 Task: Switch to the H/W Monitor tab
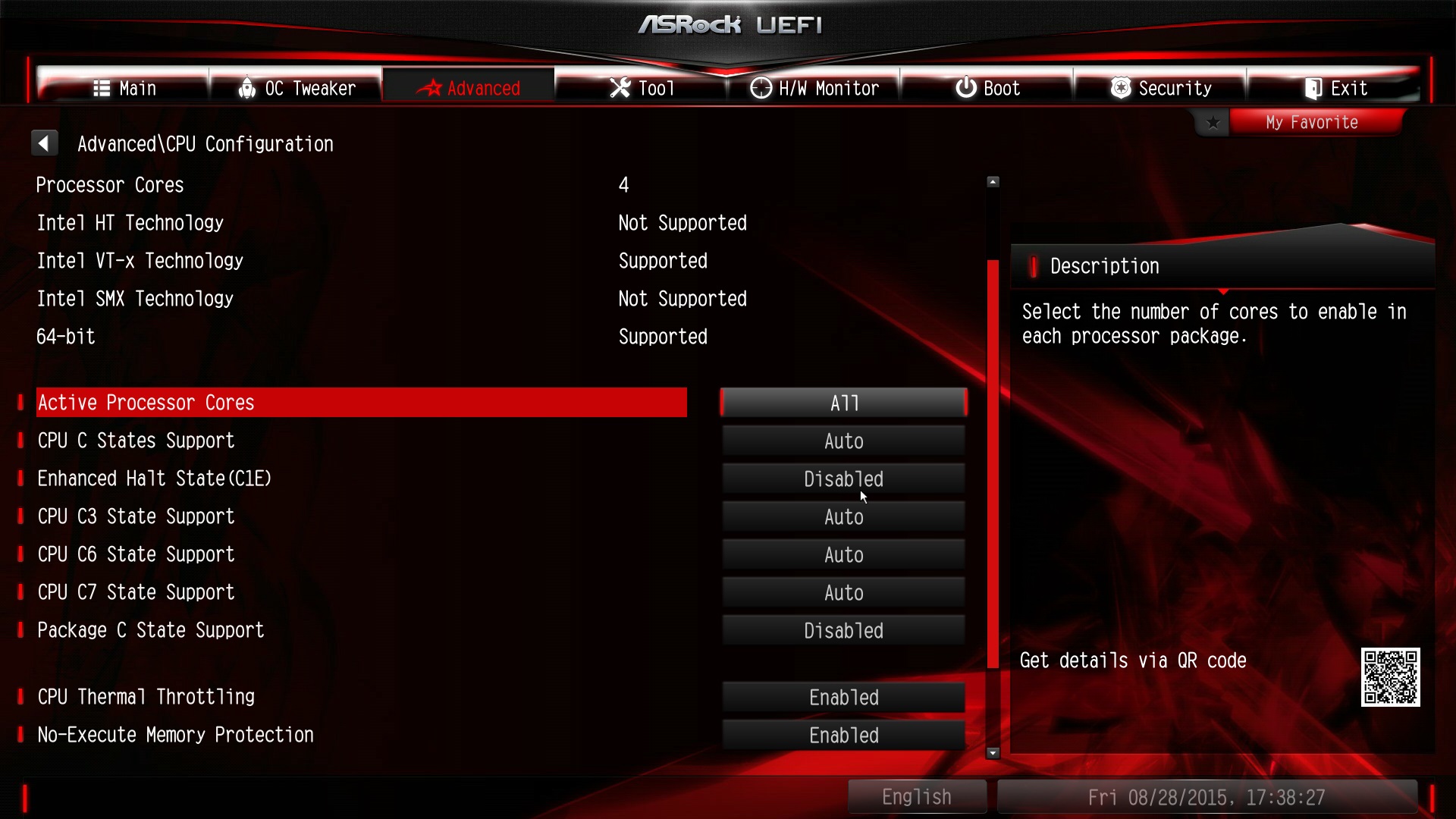coord(814,88)
